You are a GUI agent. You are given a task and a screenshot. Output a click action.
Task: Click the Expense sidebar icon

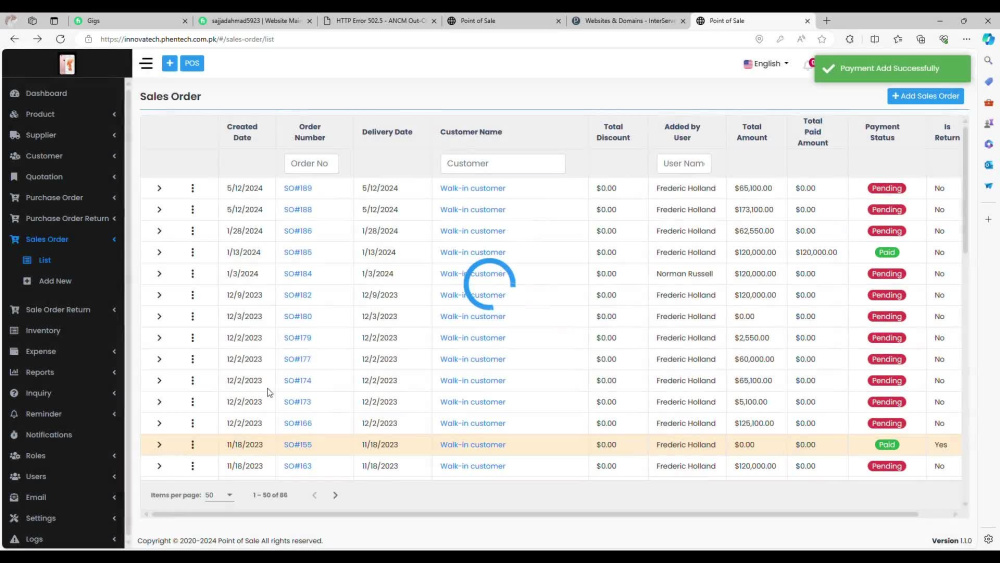coord(14,351)
